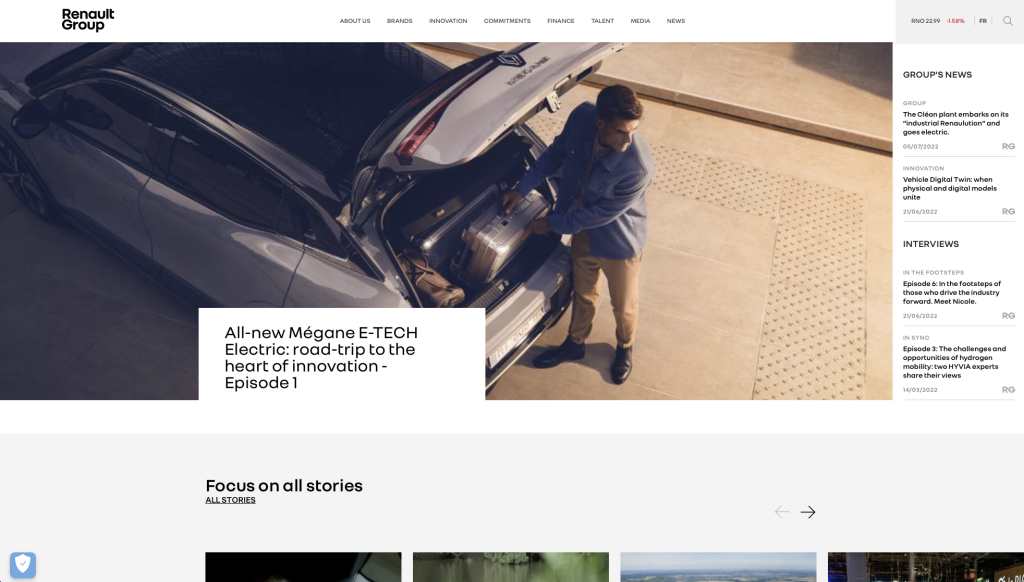
Task: Open the Innovation menu
Action: coord(448,21)
